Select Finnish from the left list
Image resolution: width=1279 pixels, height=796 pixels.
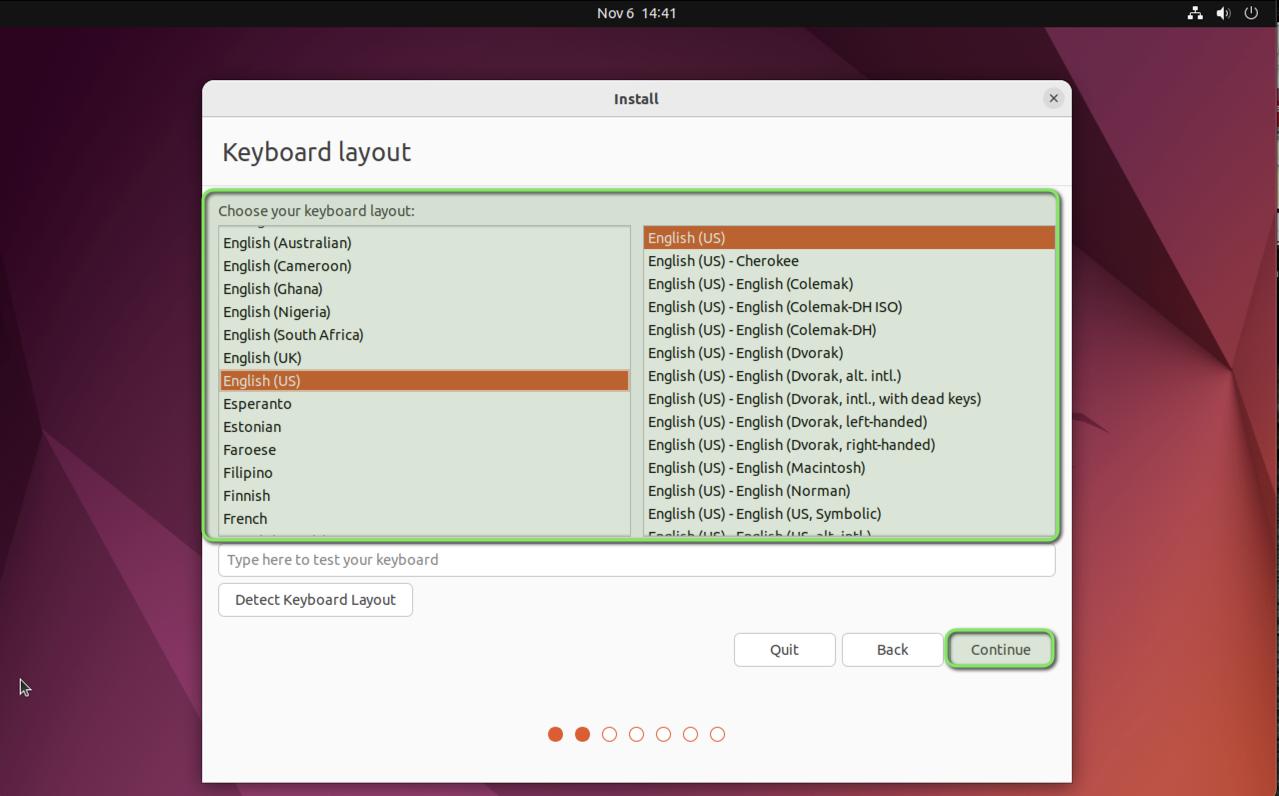coord(246,496)
